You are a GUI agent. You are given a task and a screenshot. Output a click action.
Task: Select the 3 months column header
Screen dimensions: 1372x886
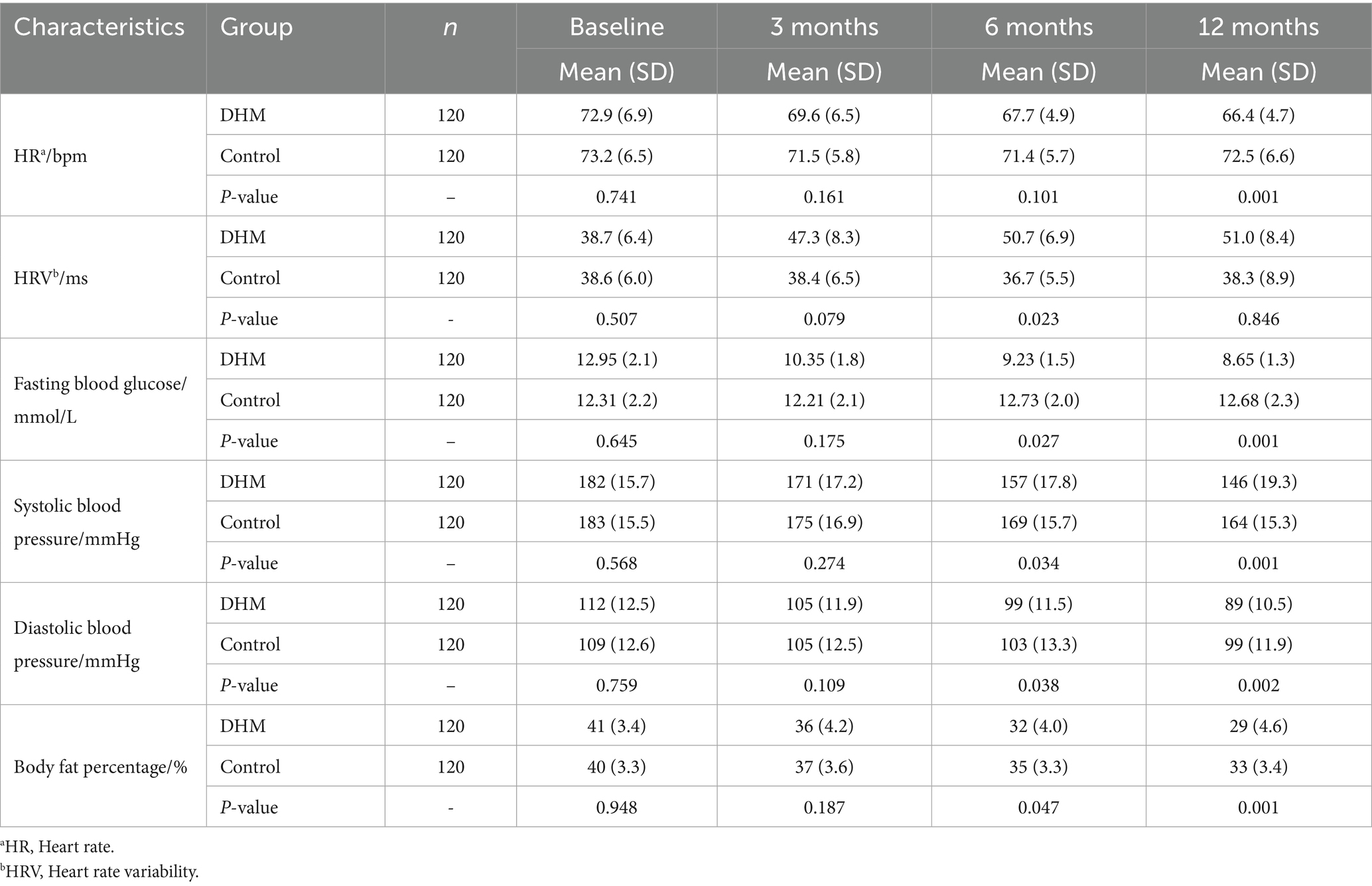click(x=824, y=27)
